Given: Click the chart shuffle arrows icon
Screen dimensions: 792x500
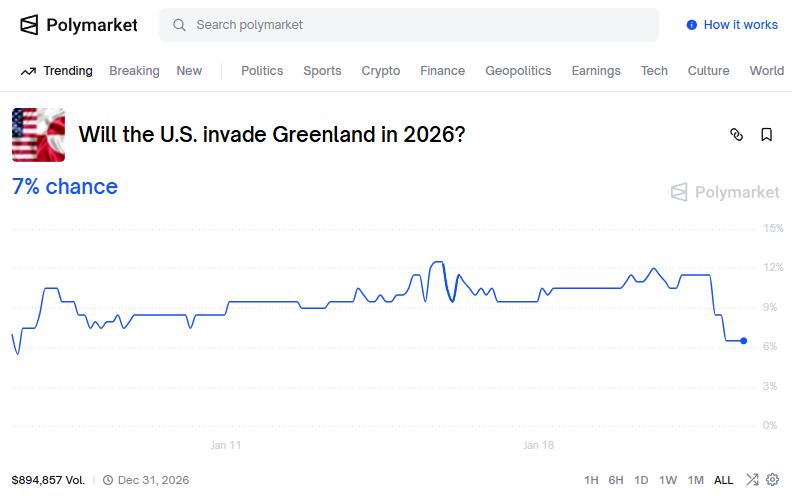Looking at the screenshot, I should tap(752, 480).
